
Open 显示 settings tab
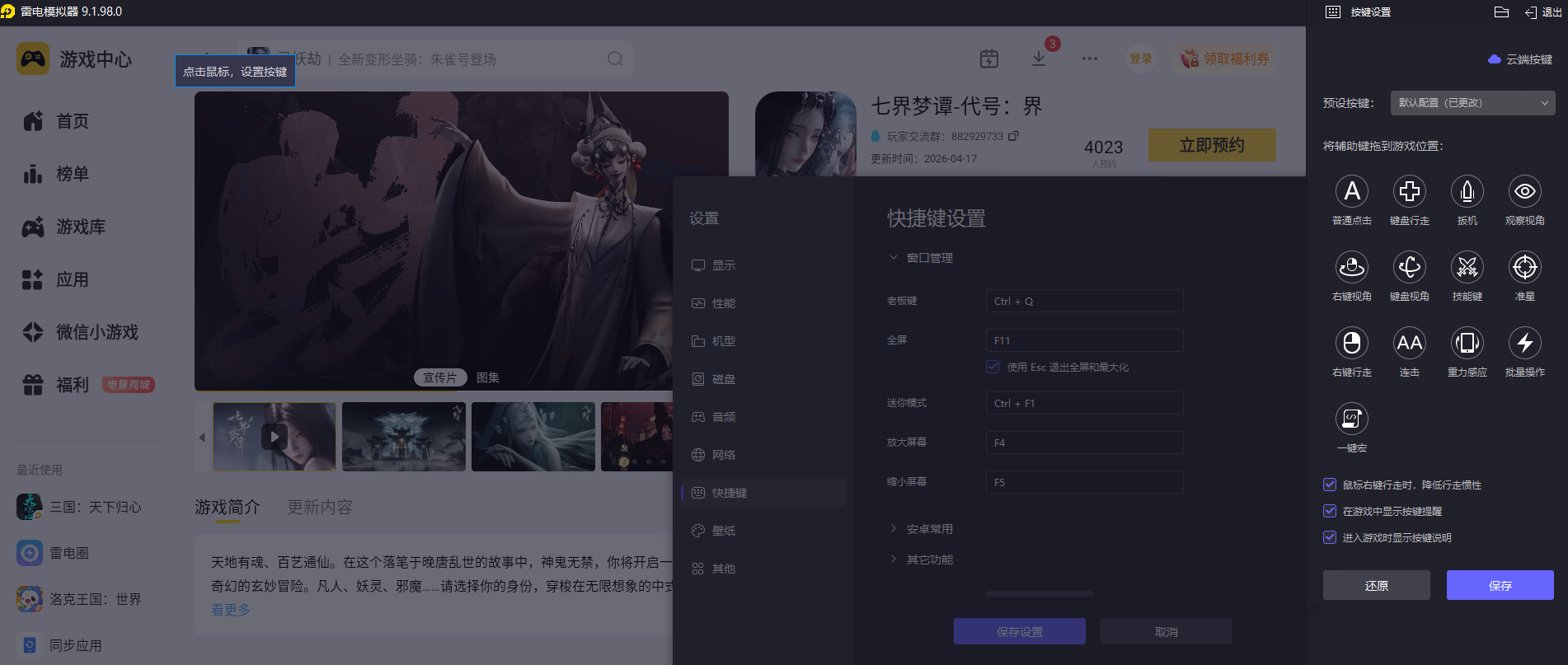763,265
